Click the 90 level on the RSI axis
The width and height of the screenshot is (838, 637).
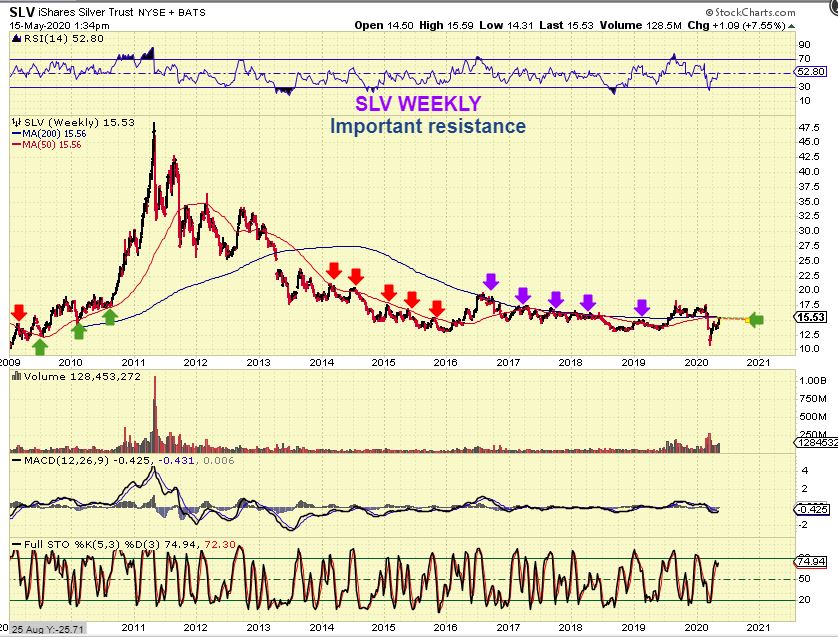pos(804,45)
